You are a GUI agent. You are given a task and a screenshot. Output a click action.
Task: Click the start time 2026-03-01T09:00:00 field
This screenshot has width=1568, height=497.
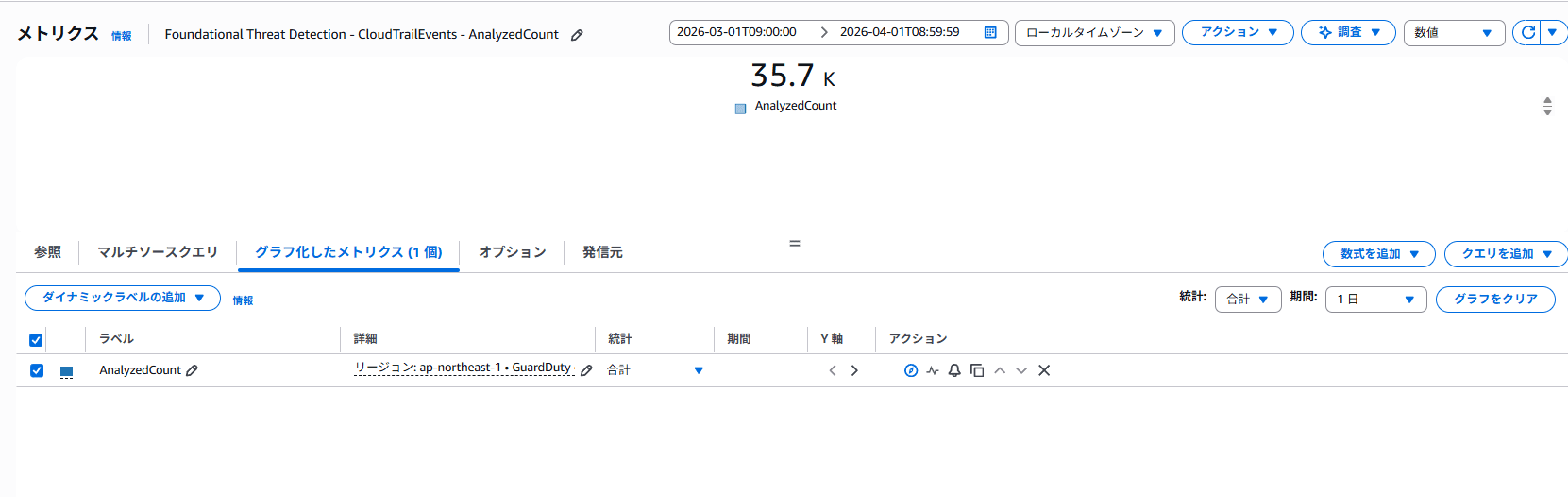[737, 32]
